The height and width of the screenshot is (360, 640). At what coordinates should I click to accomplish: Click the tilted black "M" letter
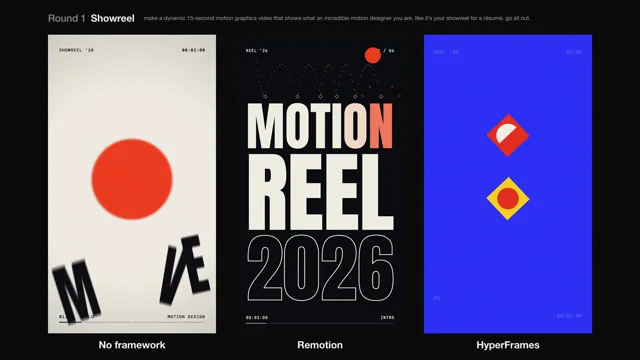[x=77, y=291]
